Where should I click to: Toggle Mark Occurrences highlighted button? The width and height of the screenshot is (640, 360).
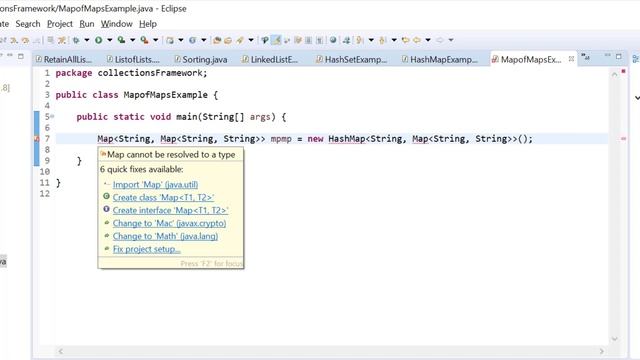tap(276, 40)
